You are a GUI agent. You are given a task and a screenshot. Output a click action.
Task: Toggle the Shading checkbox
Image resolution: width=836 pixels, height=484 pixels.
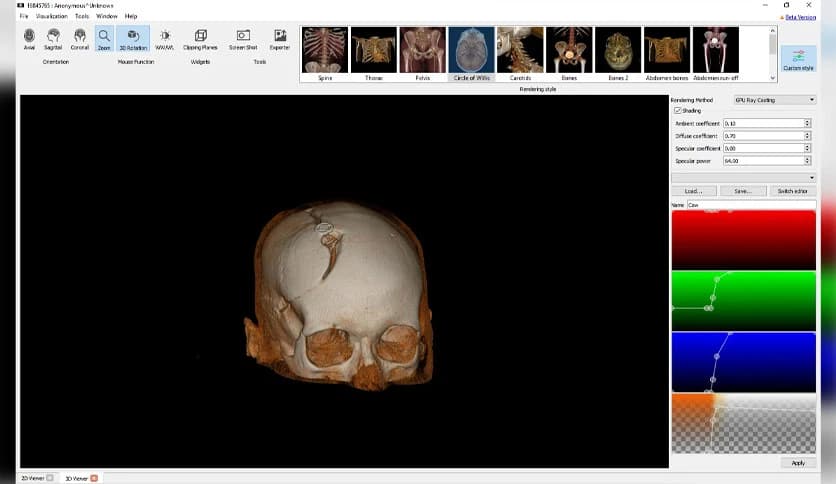coord(678,110)
